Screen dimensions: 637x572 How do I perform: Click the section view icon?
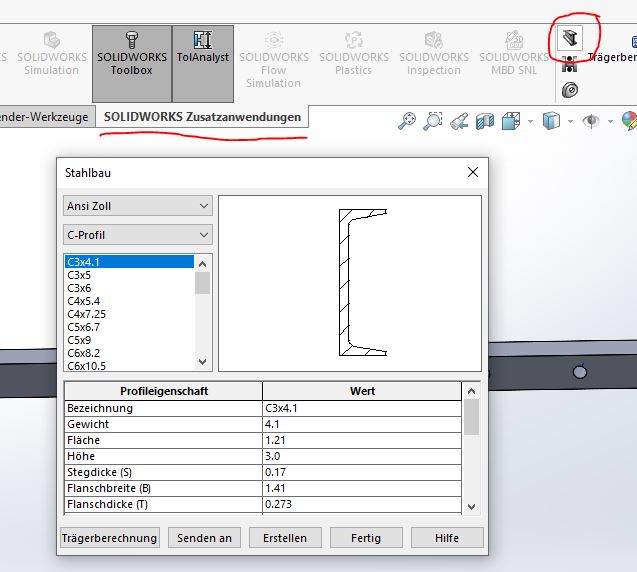pos(485,121)
